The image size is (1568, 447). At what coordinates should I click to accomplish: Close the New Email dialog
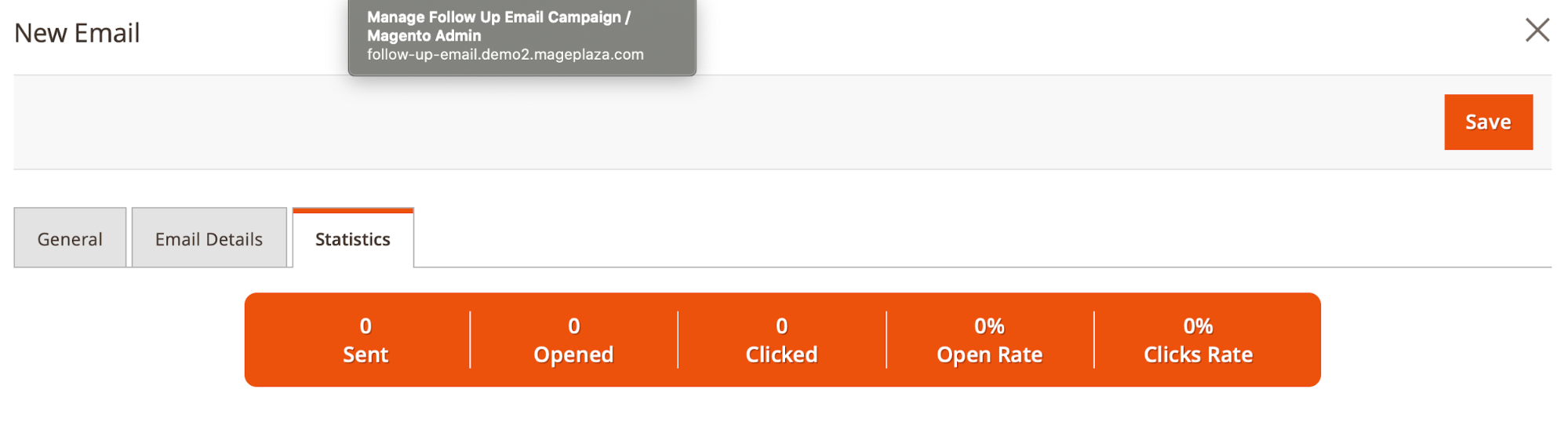1537,31
